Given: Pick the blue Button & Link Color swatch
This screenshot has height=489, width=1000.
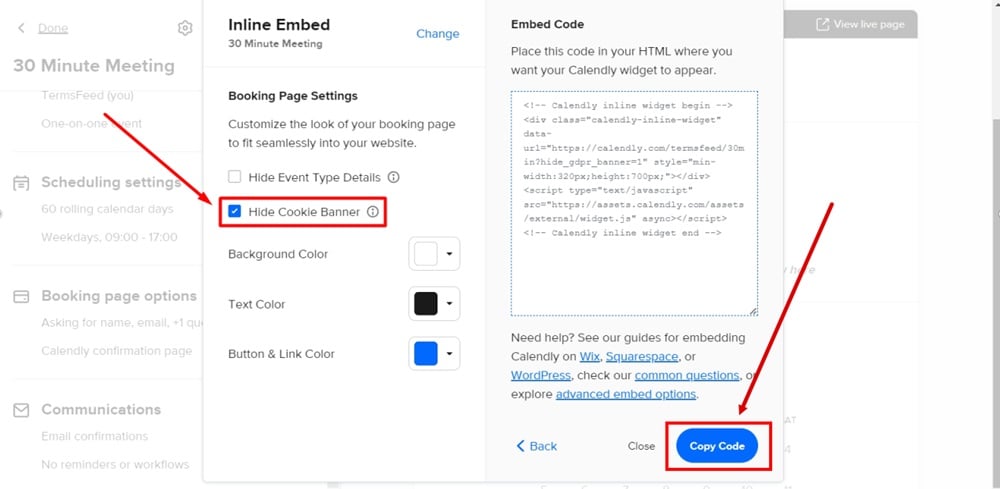Looking at the screenshot, I should (426, 354).
